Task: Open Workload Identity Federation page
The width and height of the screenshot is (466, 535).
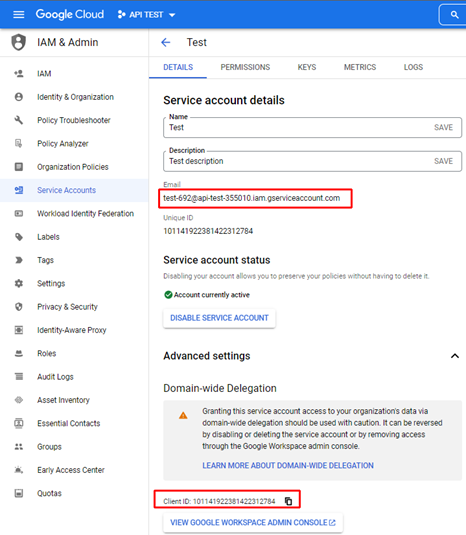Action: [x=74, y=214]
